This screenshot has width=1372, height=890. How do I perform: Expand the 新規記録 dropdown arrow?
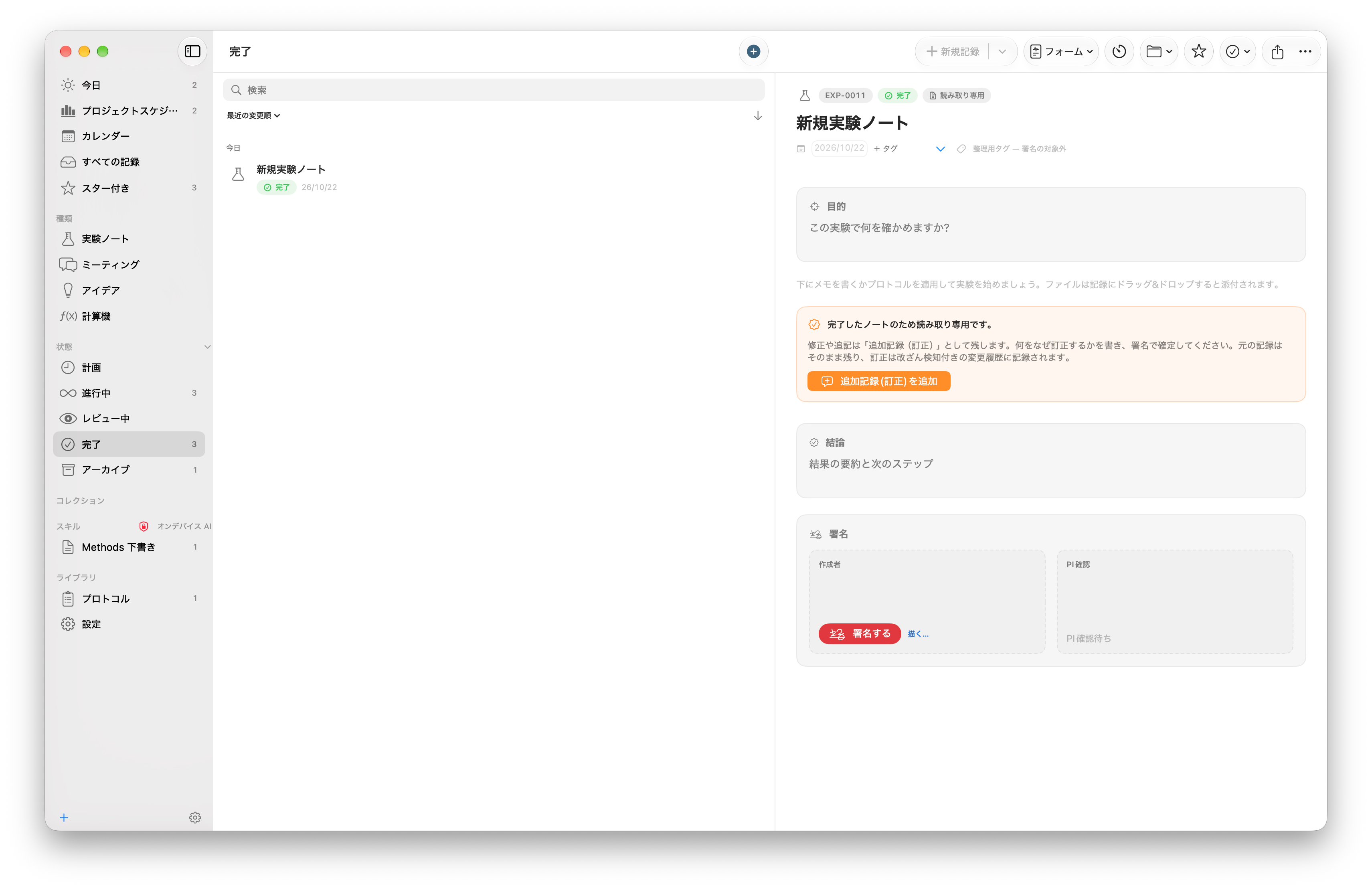click(1002, 52)
